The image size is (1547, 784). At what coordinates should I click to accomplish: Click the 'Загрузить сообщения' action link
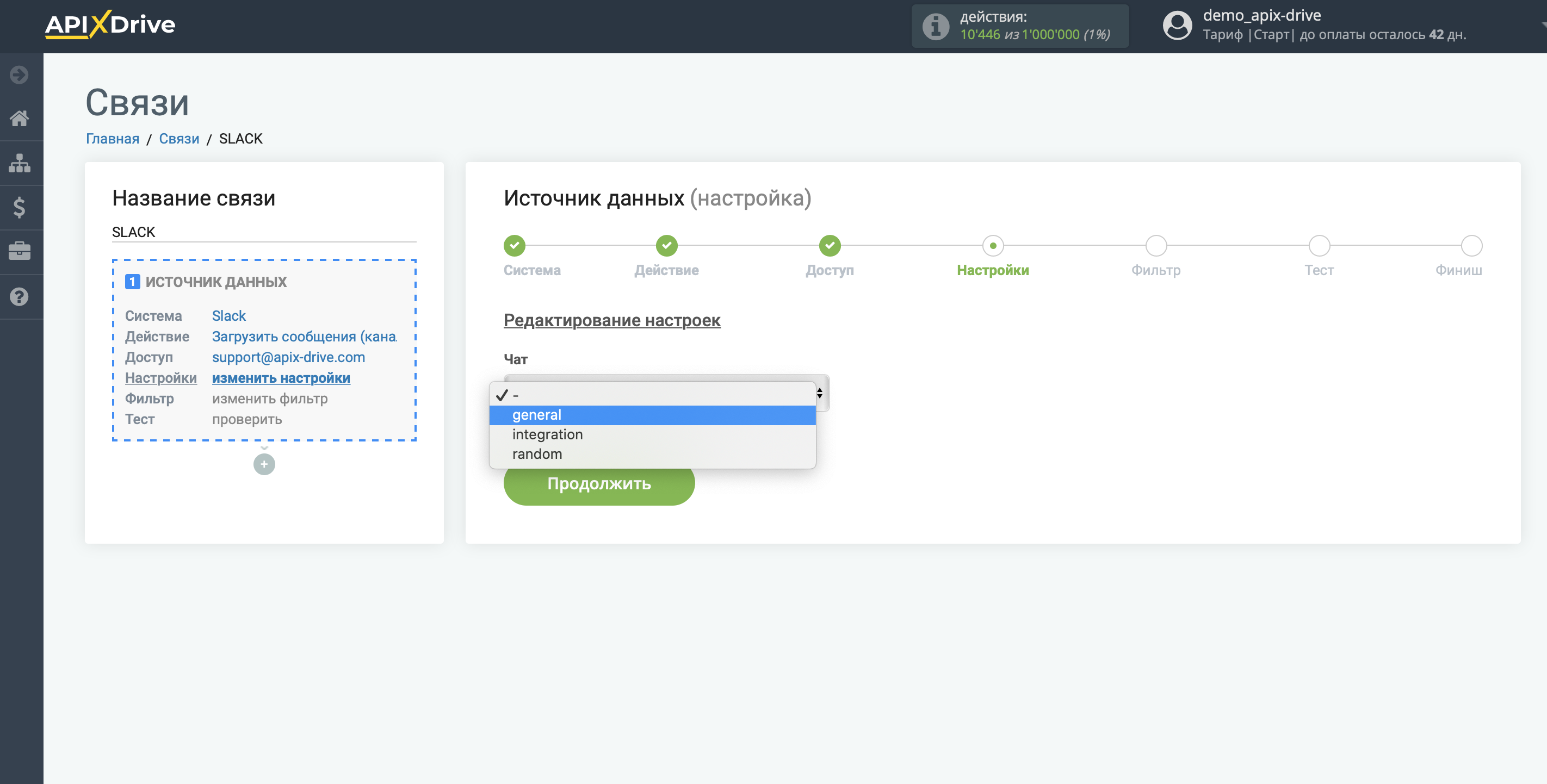tap(305, 337)
